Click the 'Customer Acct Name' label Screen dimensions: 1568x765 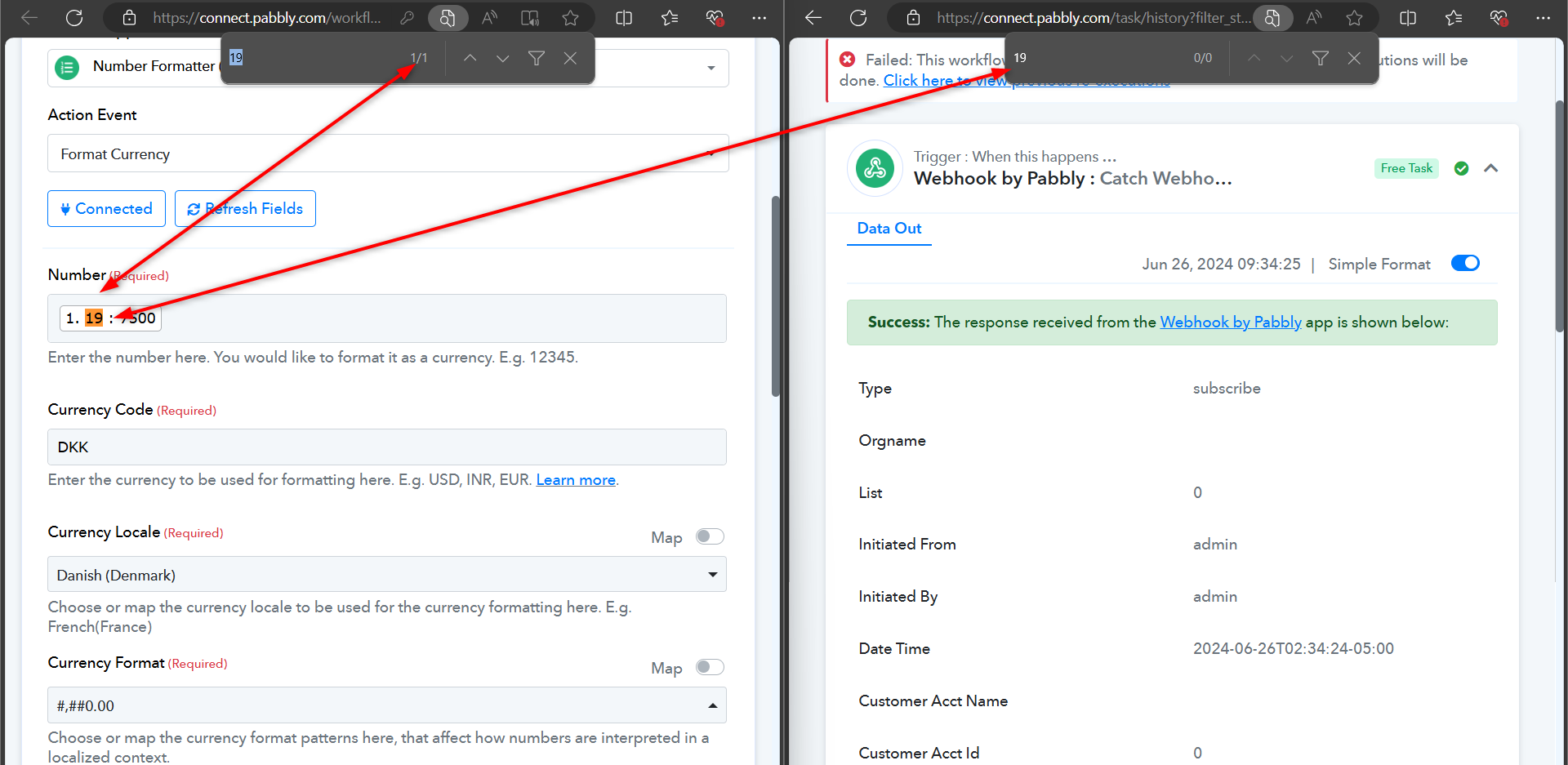[933, 701]
